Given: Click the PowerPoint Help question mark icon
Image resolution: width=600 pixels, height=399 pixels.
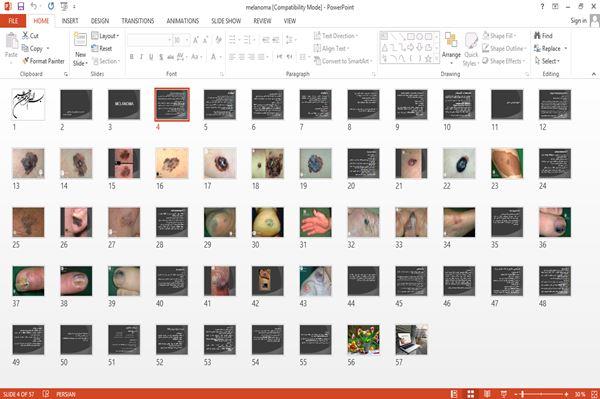Looking at the screenshot, I should (542, 6).
